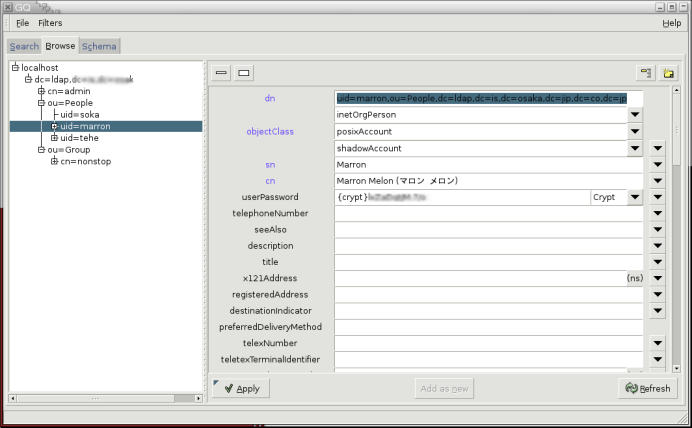The height and width of the screenshot is (428, 692).
Task: Expand the uid=tehe tree entry
Action: click(x=54, y=138)
